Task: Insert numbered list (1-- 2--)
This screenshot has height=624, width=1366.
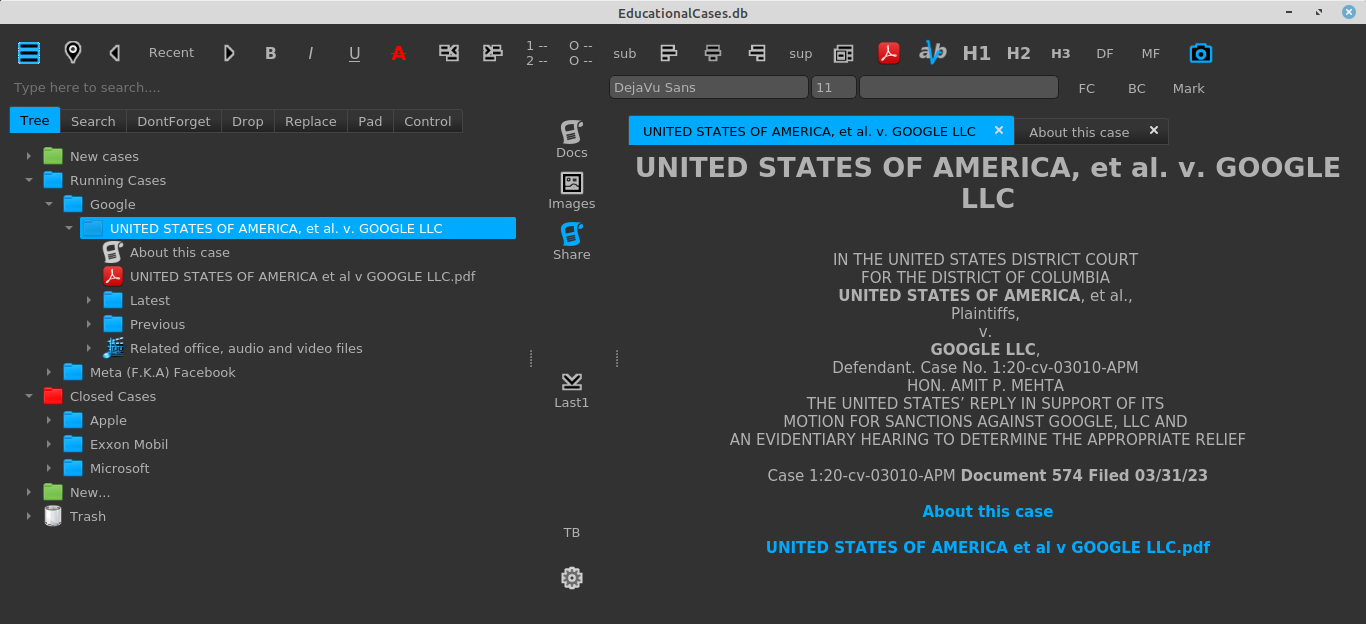Action: click(537, 53)
